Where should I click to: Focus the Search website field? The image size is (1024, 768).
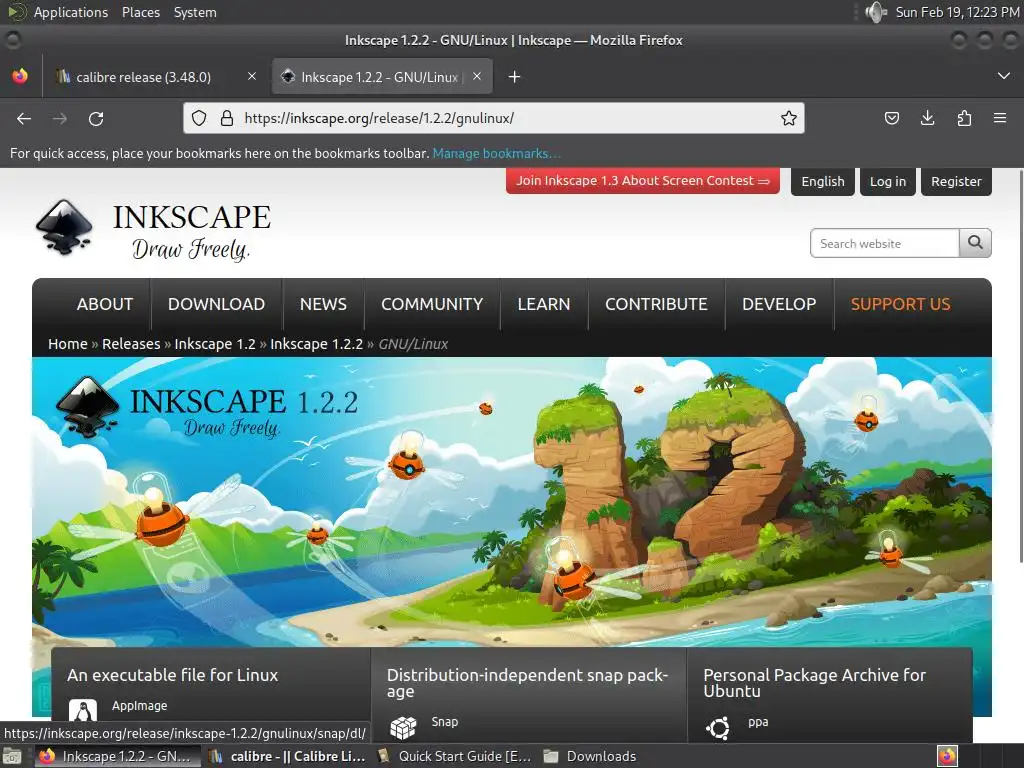[x=884, y=243]
